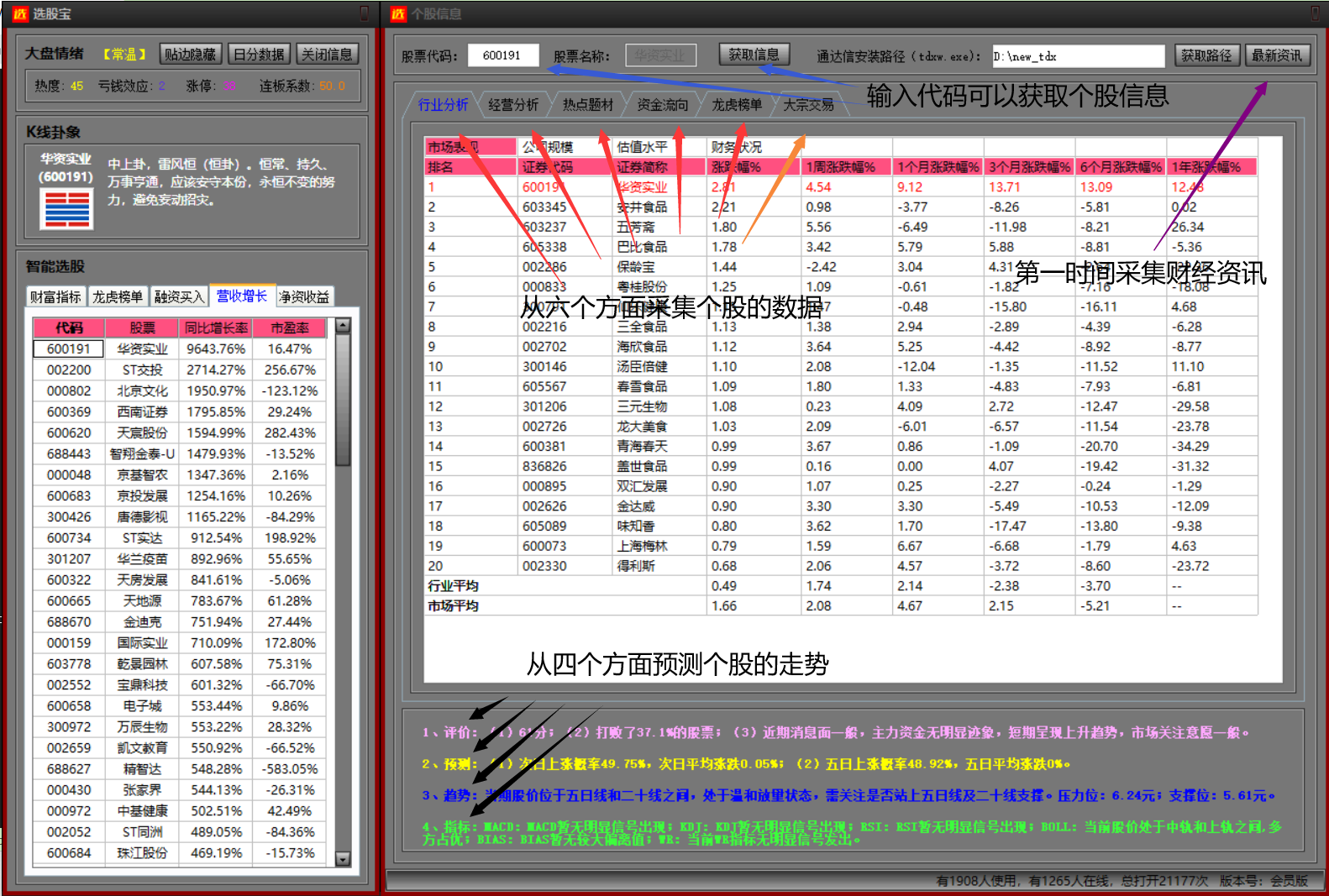Select the 京基智农 row
The image size is (1329, 896).
point(180,474)
